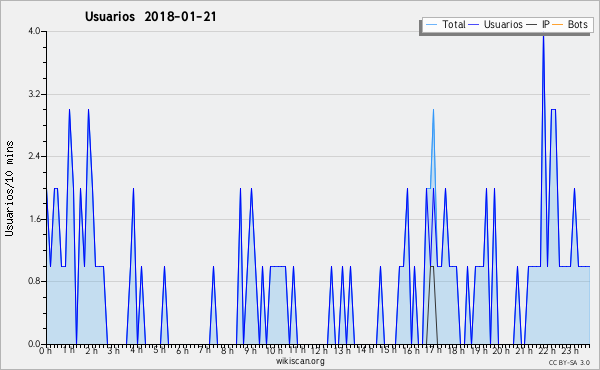Click the 14 h x-axis label
Image resolution: width=600 pixels, height=370 pixels.
[365, 350]
